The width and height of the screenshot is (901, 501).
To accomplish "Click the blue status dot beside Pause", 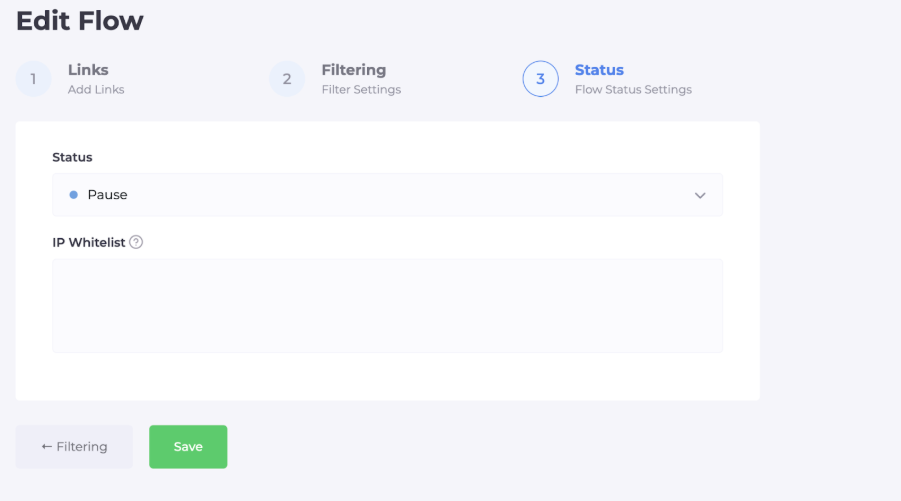I will pos(73,195).
